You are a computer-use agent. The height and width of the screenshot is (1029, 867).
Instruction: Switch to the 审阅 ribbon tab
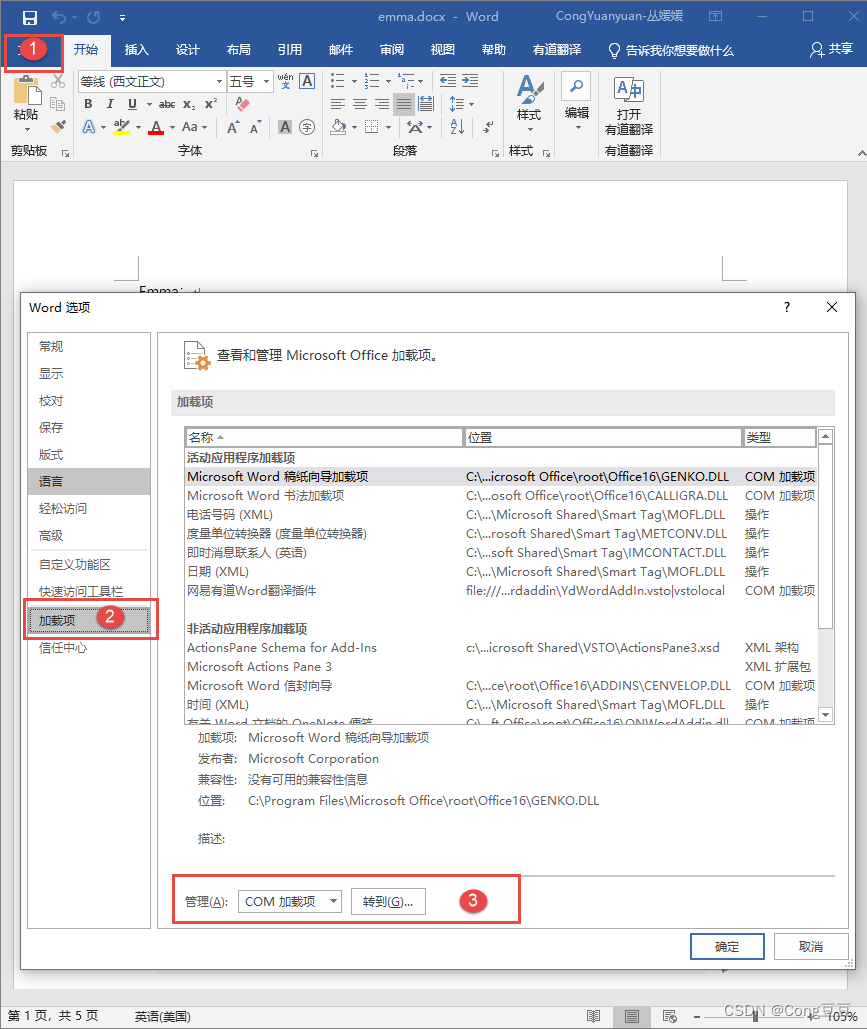[392, 49]
